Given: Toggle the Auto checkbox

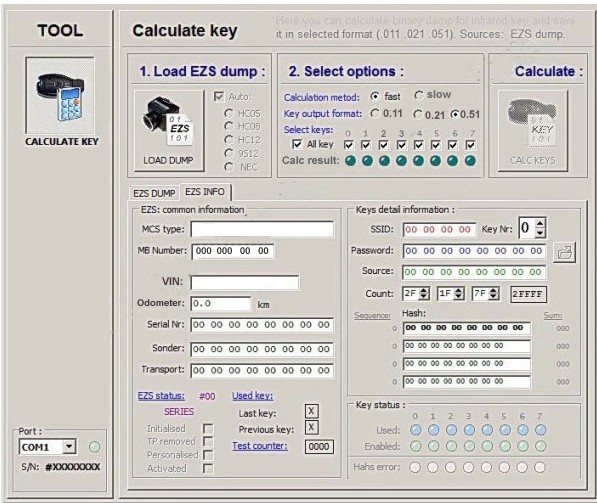Looking at the screenshot, I should tap(219, 97).
